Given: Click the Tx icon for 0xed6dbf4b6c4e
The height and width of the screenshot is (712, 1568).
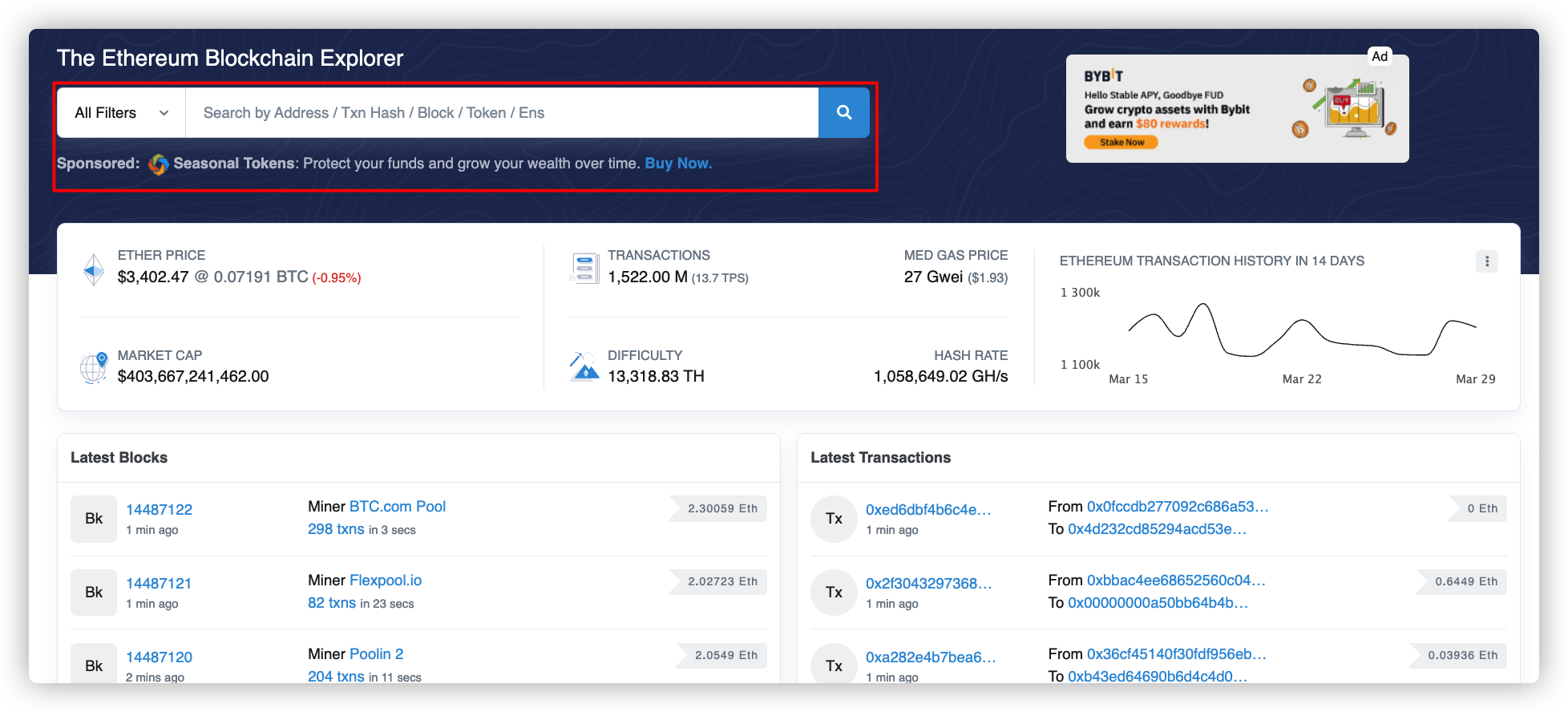Looking at the screenshot, I should pos(834,519).
